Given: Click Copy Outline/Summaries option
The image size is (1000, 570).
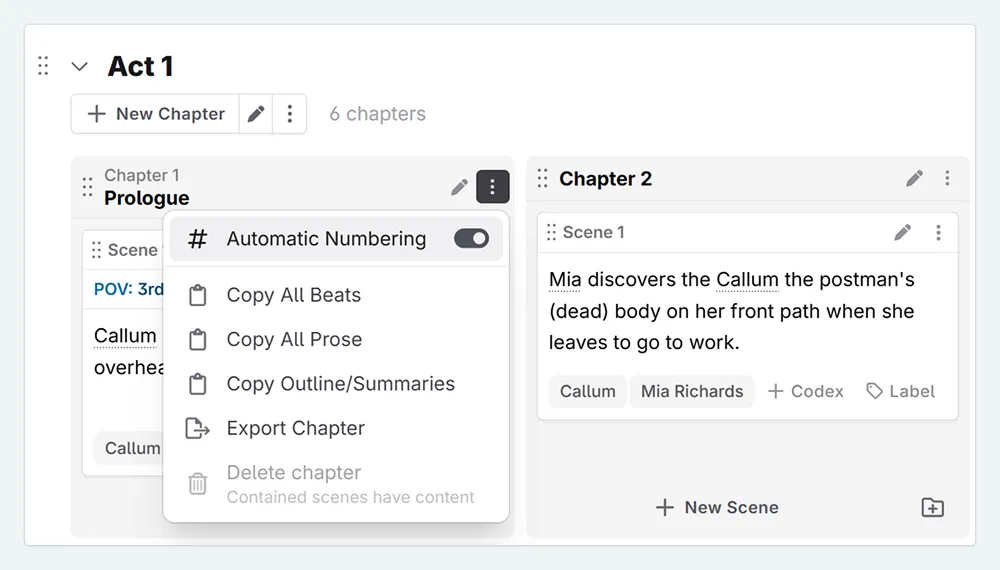Looking at the screenshot, I should pyautogui.click(x=340, y=384).
